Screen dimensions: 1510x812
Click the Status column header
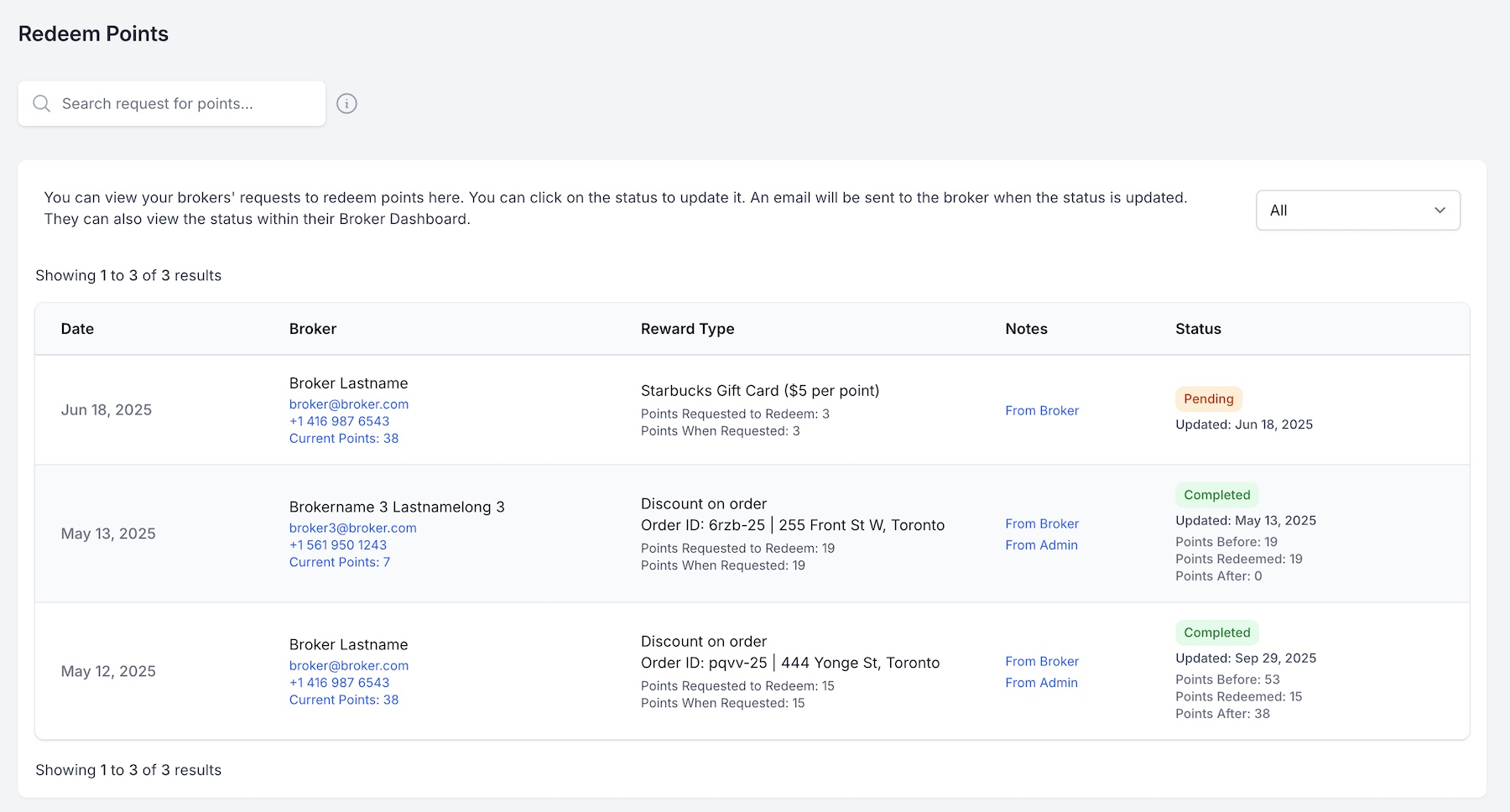pyautogui.click(x=1198, y=329)
